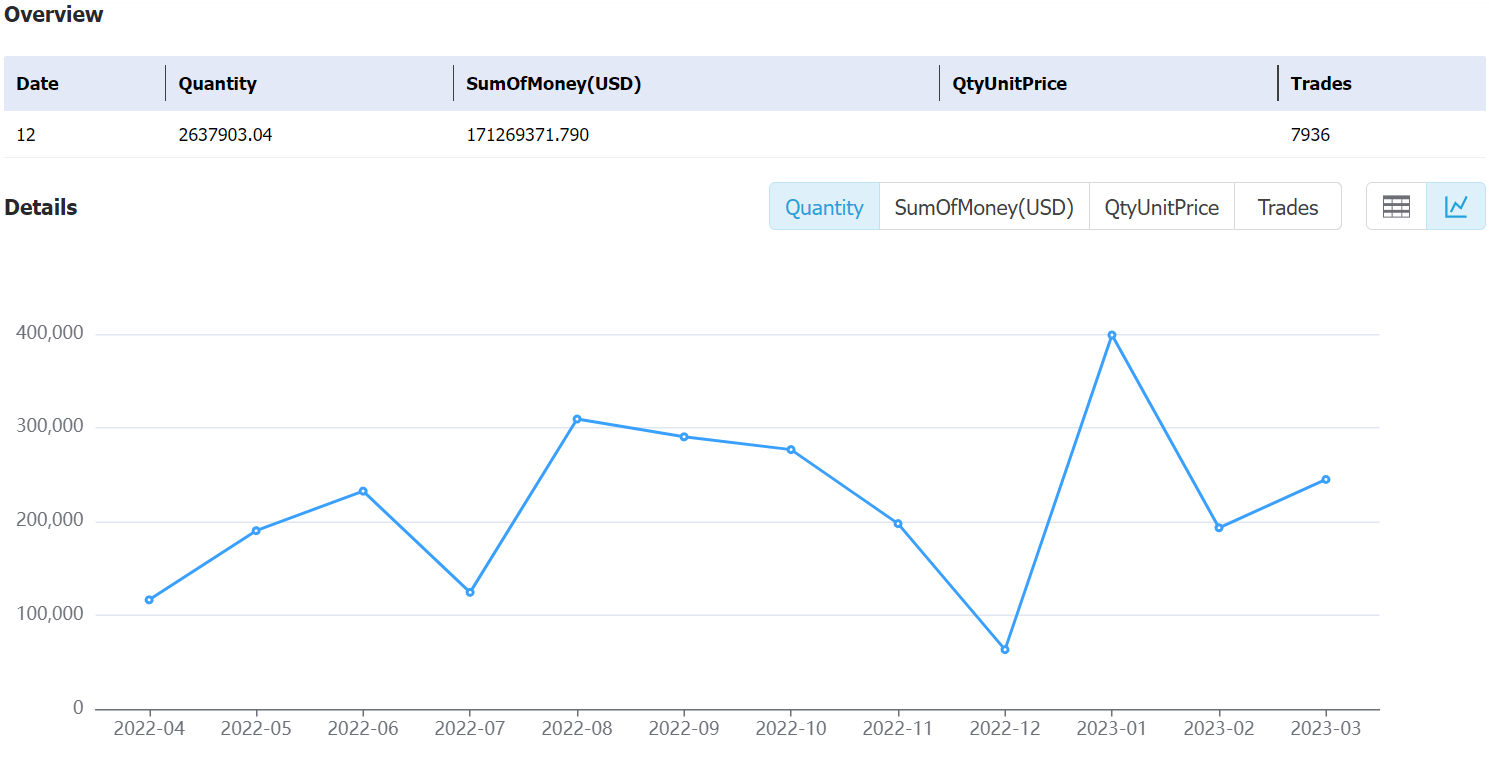1489x777 pixels.
Task: Click the 2022-10 data point
Action: pyautogui.click(x=791, y=450)
